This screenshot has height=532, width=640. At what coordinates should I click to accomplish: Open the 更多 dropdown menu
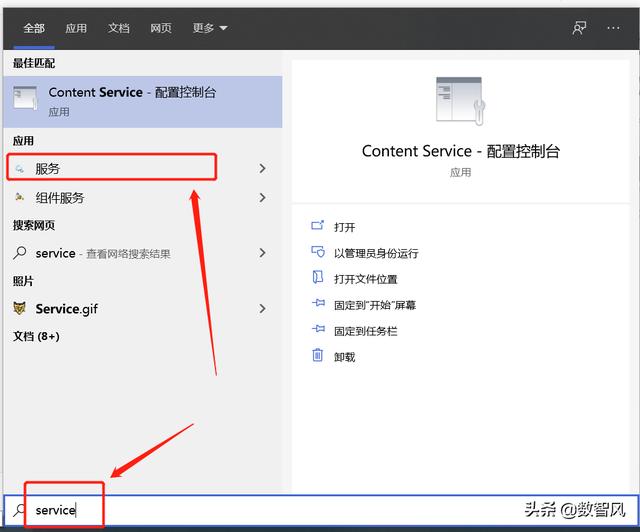[210, 28]
